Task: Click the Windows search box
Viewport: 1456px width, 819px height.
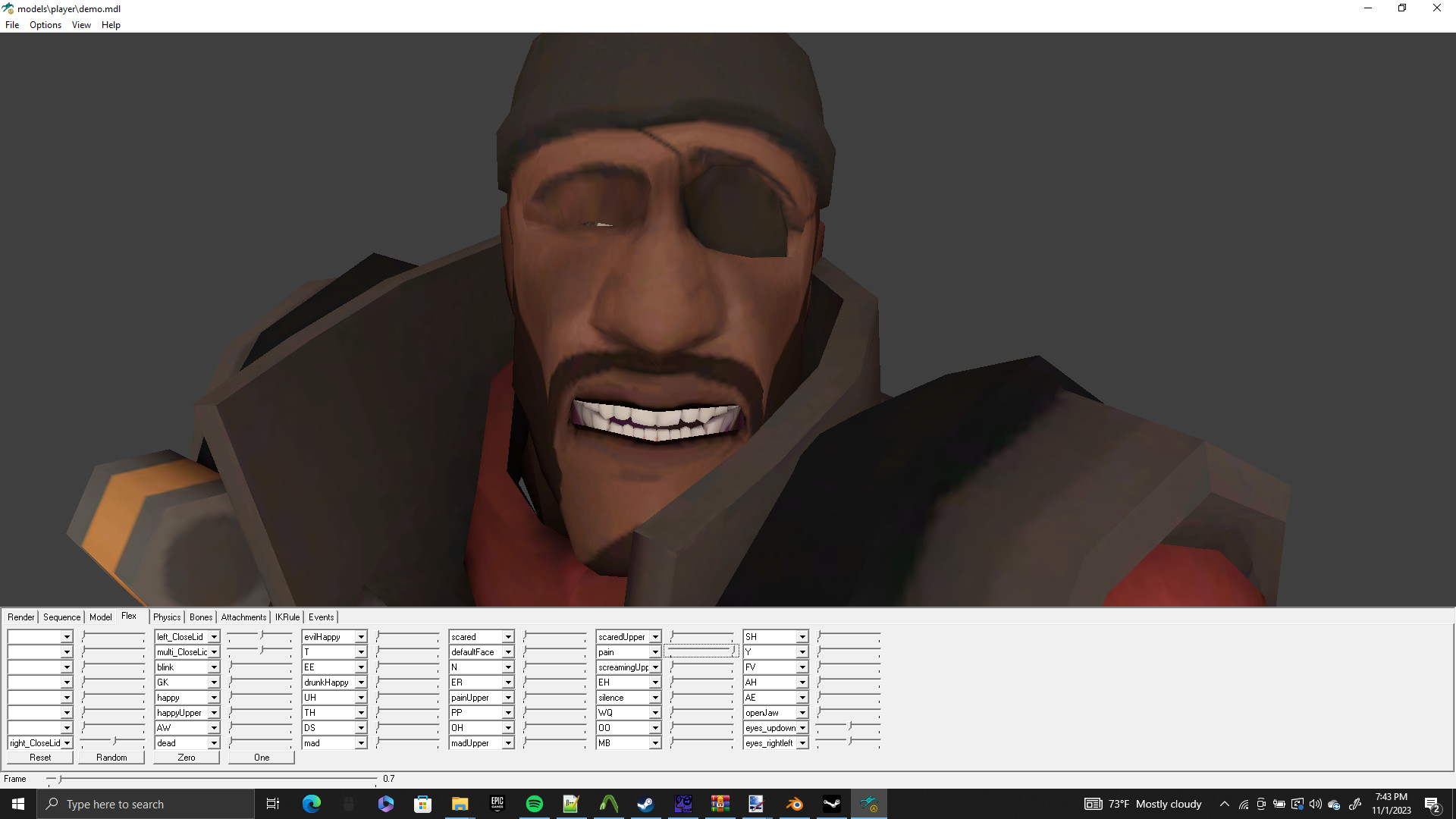Action: pyautogui.click(x=144, y=804)
